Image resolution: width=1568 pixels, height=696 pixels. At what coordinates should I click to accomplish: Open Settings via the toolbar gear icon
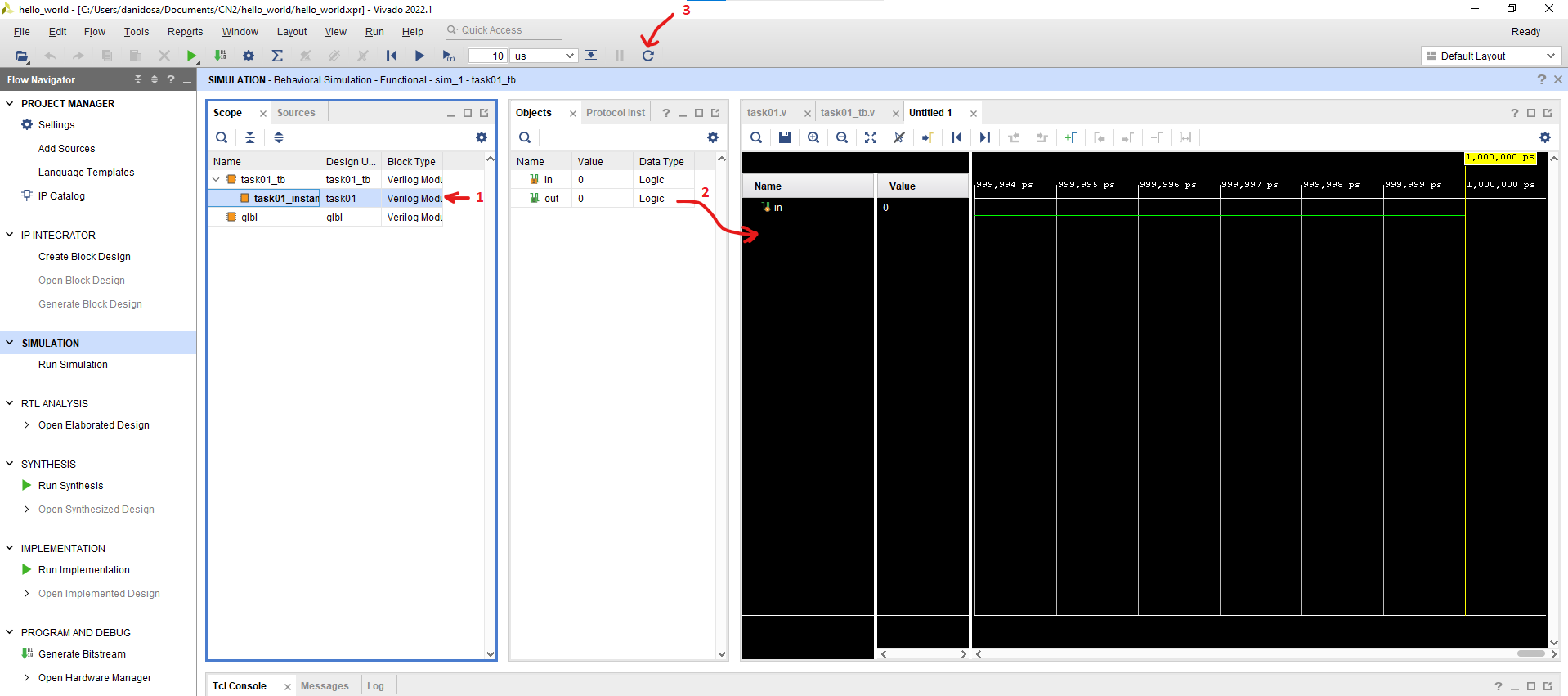249,56
